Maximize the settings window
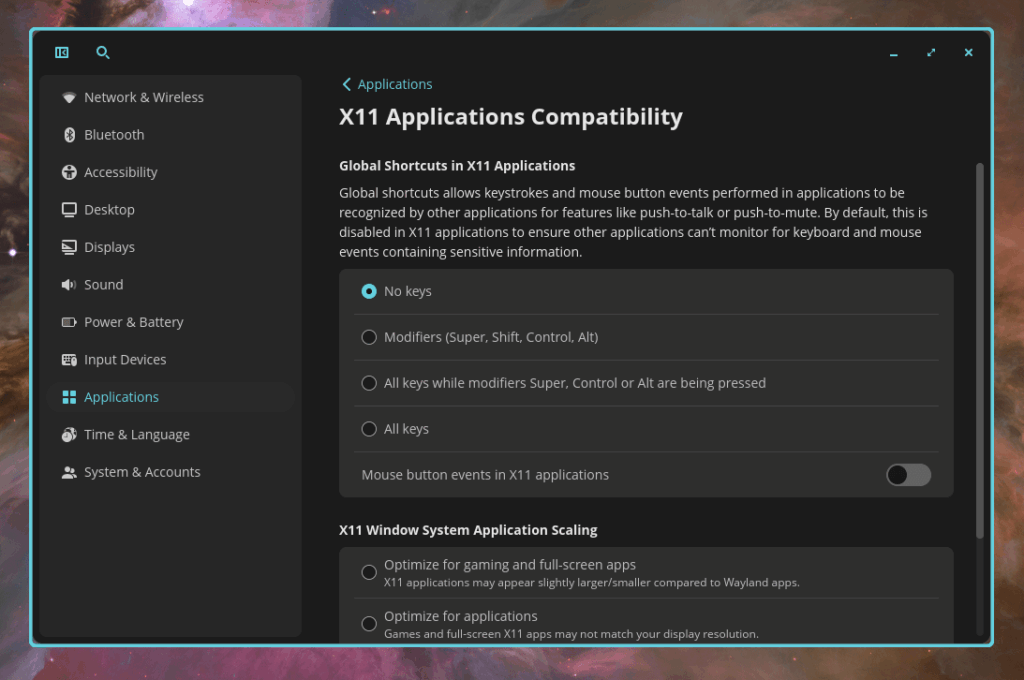 pyautogui.click(x=931, y=53)
